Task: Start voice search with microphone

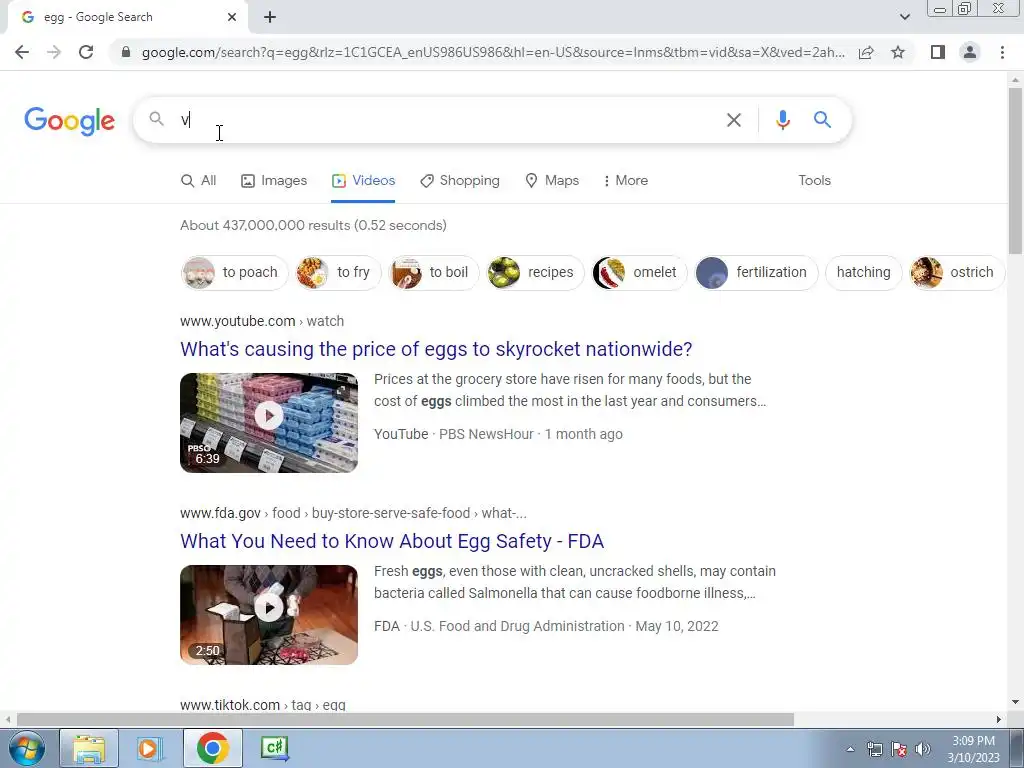Action: click(782, 120)
